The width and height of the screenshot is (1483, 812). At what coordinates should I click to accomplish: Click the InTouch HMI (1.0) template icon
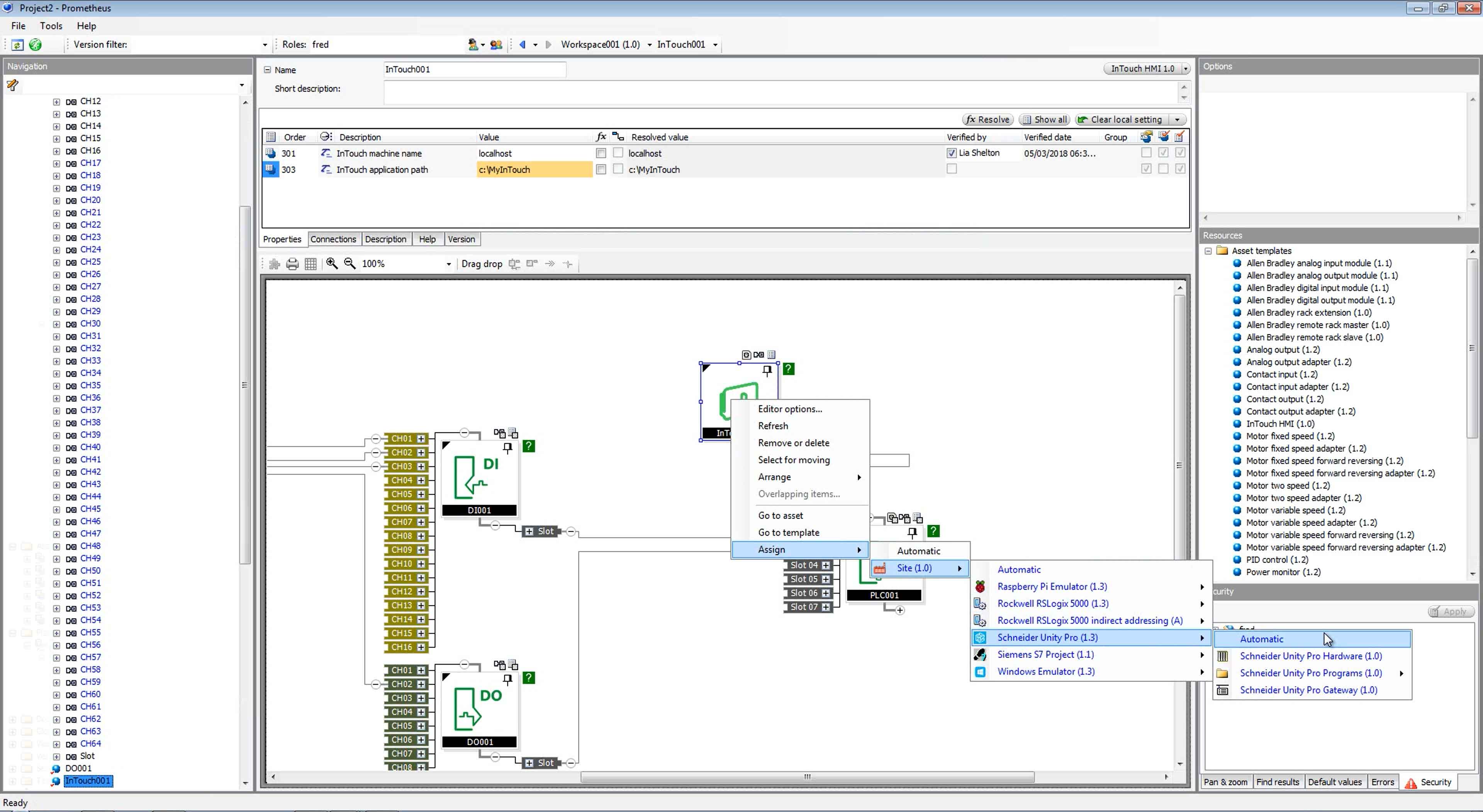[1237, 424]
